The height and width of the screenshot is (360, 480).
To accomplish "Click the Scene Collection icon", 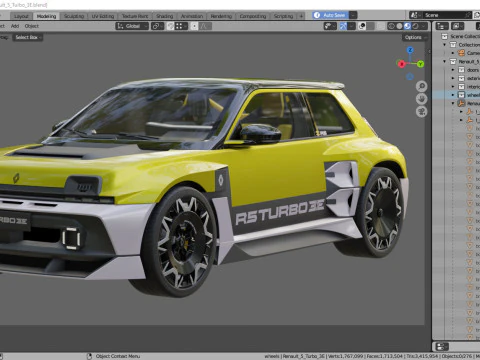I will point(445,36).
